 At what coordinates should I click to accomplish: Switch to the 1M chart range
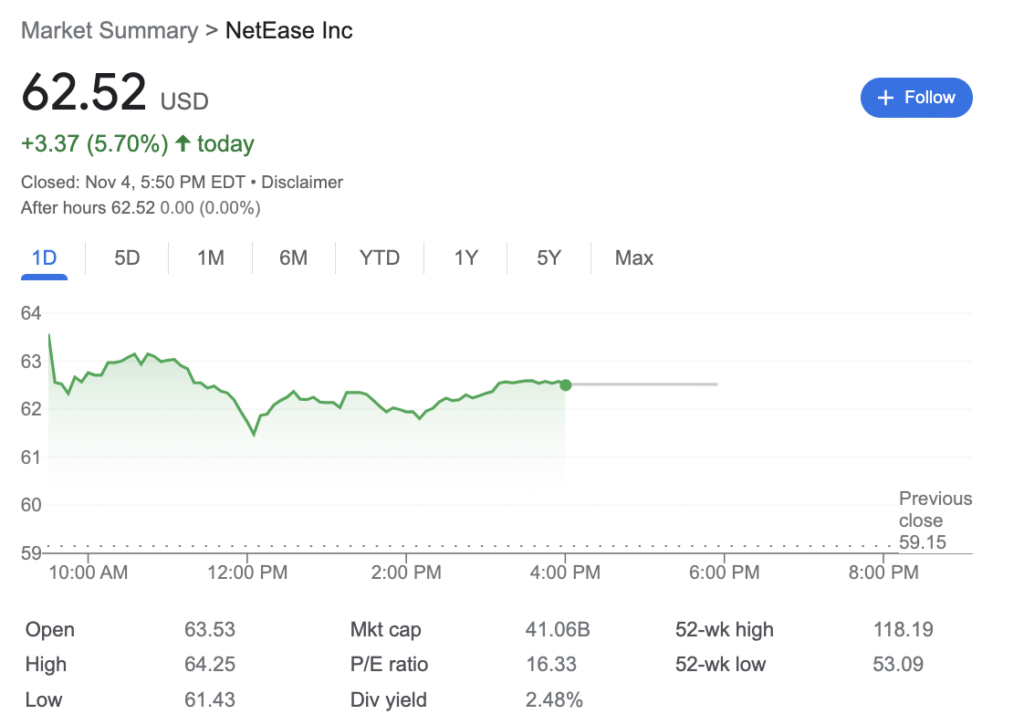210,258
